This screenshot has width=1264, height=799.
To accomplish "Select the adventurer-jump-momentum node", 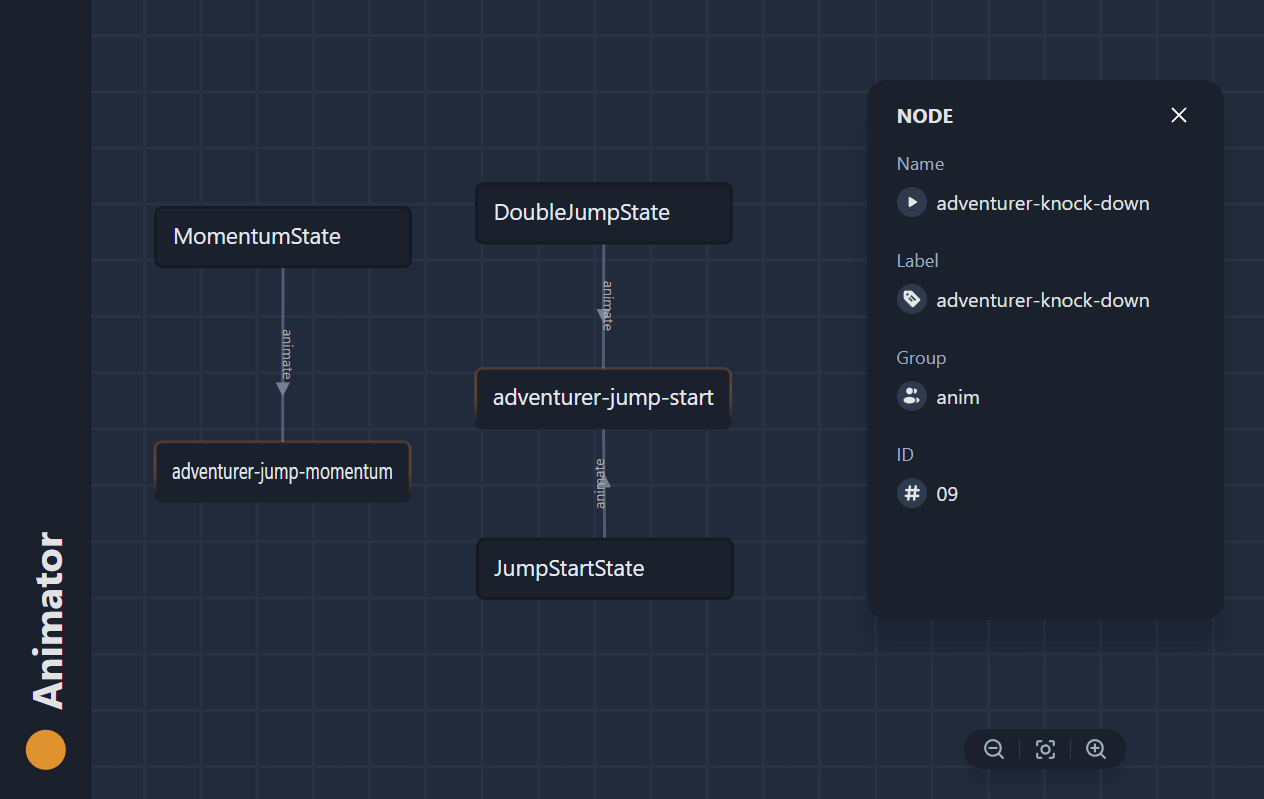I will pos(282,471).
